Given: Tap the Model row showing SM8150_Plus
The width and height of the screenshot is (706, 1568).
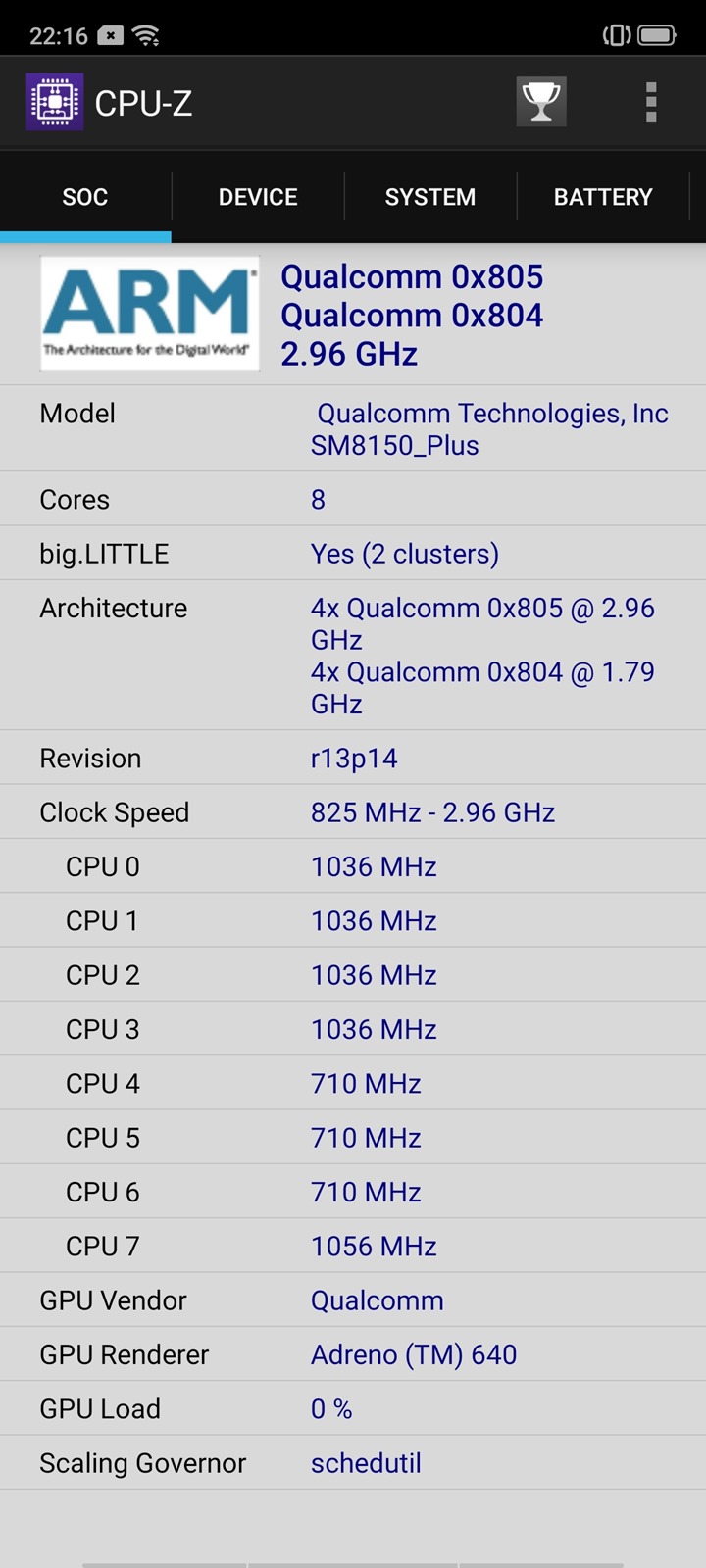Looking at the screenshot, I should pos(353,429).
